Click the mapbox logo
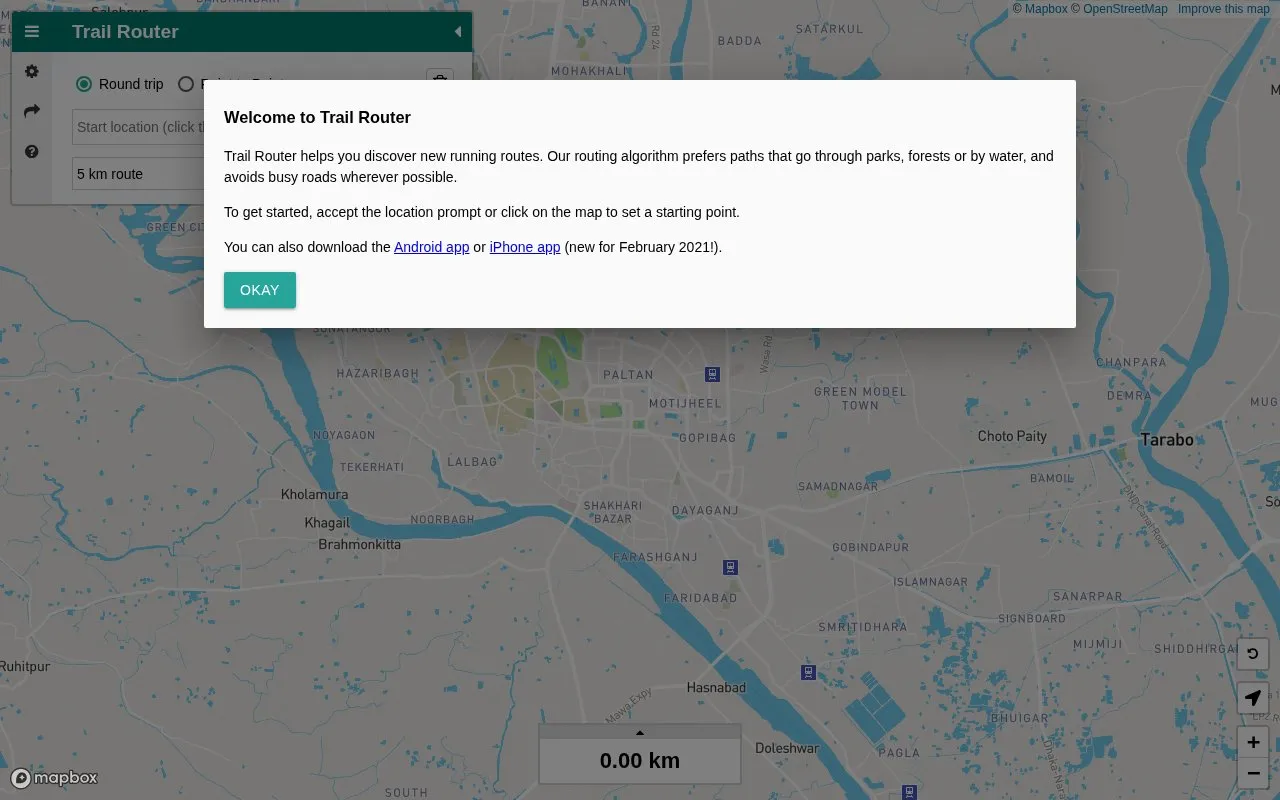Image resolution: width=1280 pixels, height=800 pixels. [x=54, y=778]
